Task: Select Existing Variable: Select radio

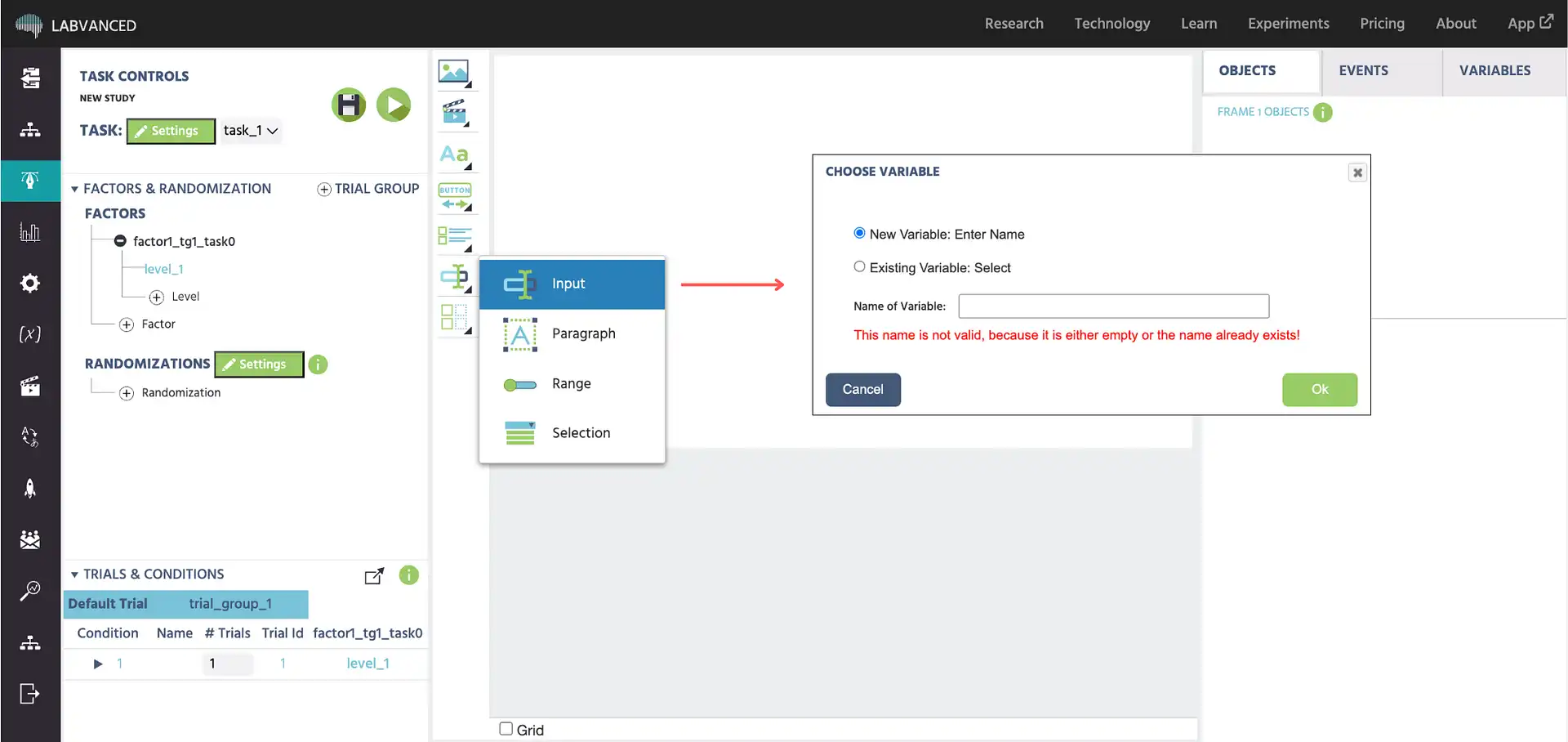Action: (x=859, y=266)
